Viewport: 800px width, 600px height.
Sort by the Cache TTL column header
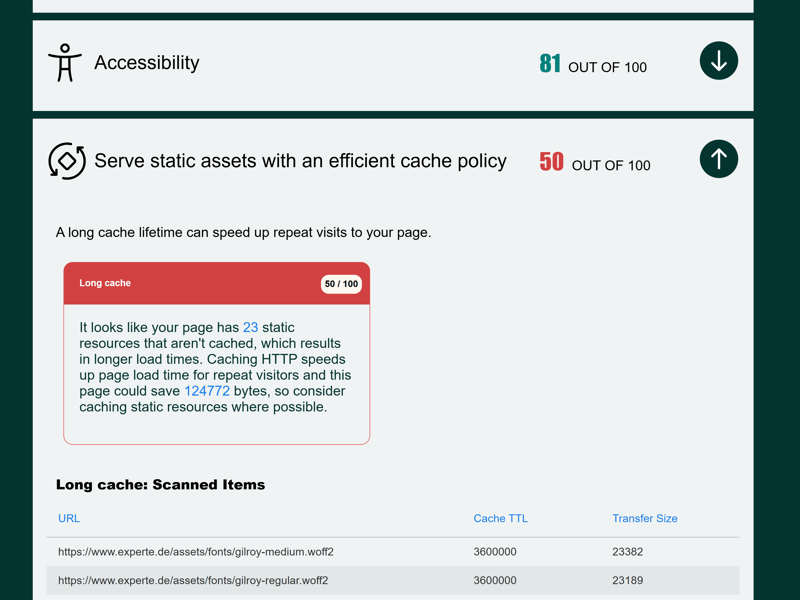500,518
